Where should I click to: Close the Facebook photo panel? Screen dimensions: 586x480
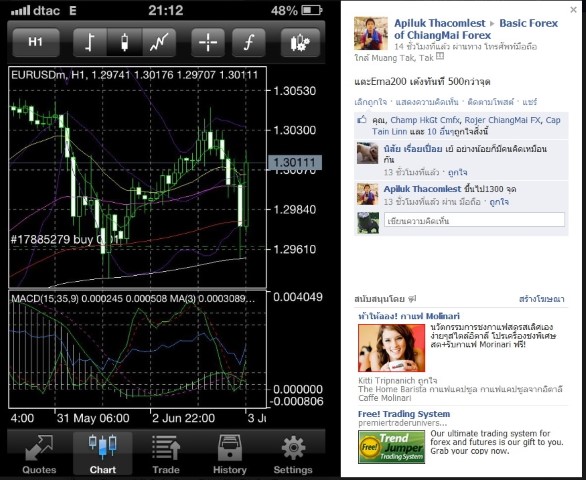(573, 10)
